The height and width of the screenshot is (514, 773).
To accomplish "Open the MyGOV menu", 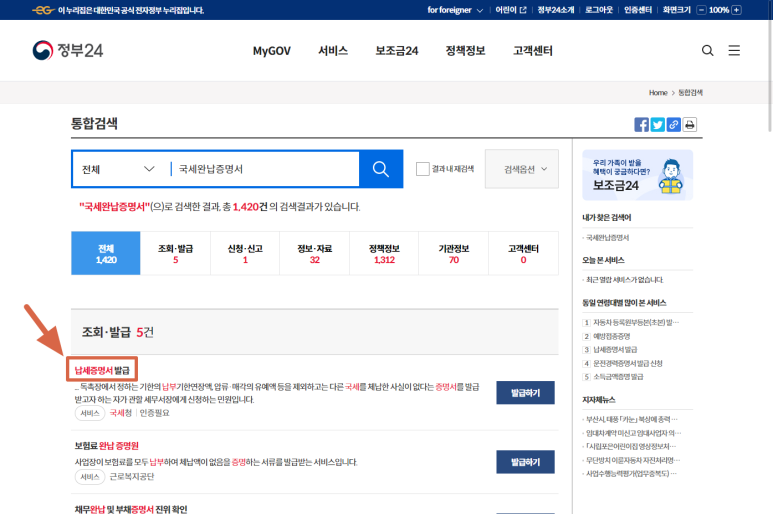I will pyautogui.click(x=272, y=51).
